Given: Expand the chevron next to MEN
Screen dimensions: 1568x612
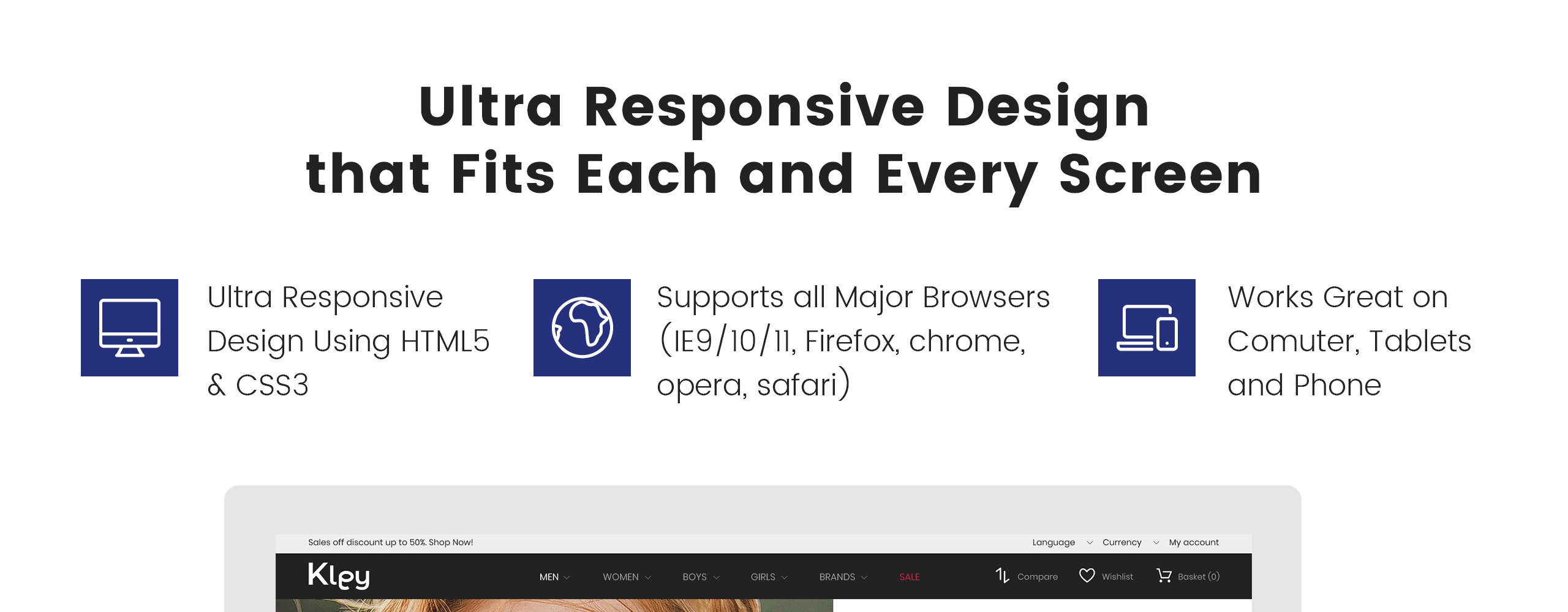Looking at the screenshot, I should click(x=567, y=578).
